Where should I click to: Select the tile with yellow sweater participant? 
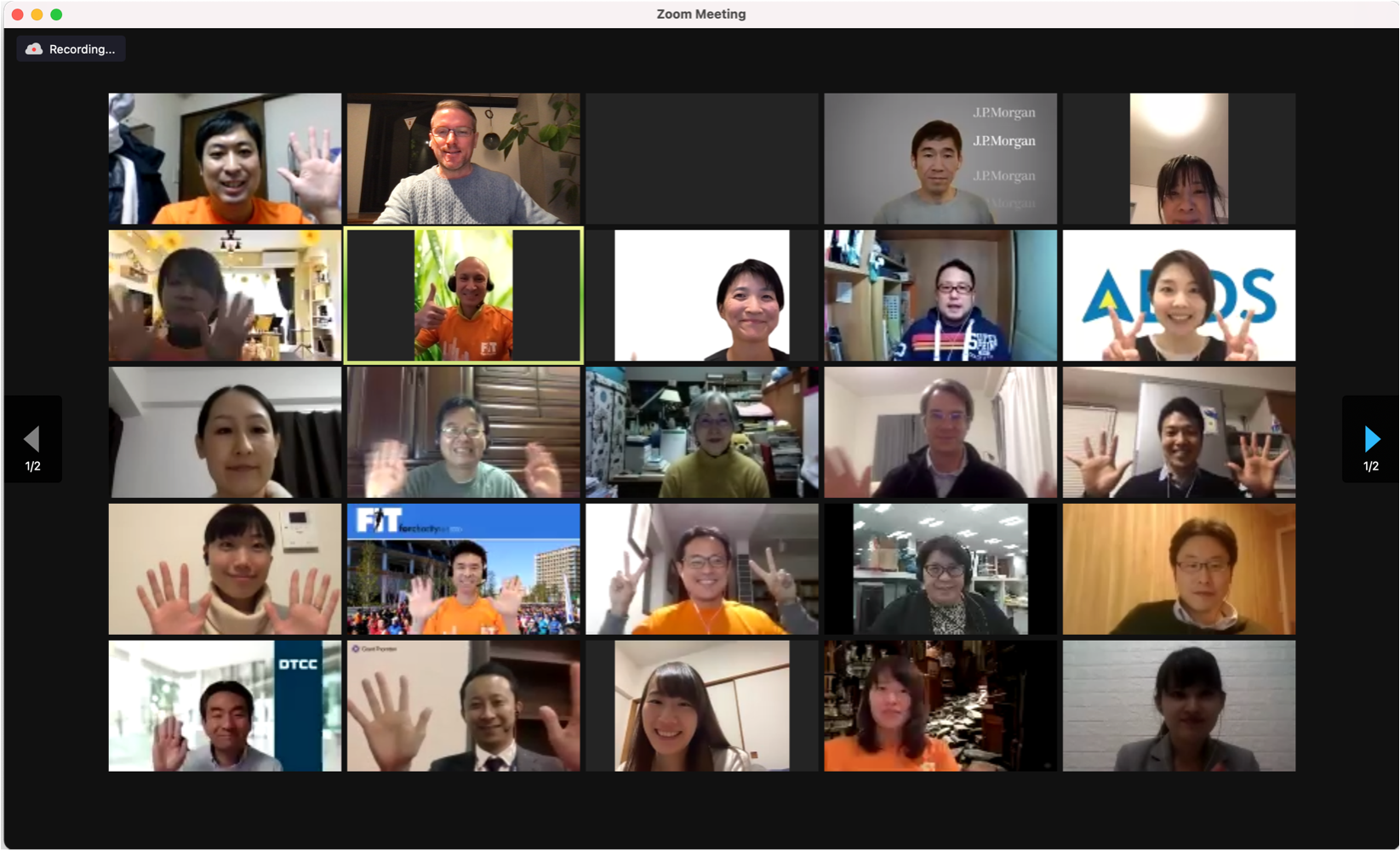701,432
